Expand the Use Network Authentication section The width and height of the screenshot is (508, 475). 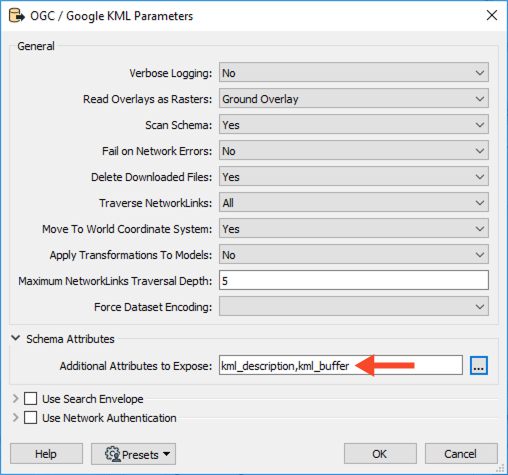[x=15, y=417]
